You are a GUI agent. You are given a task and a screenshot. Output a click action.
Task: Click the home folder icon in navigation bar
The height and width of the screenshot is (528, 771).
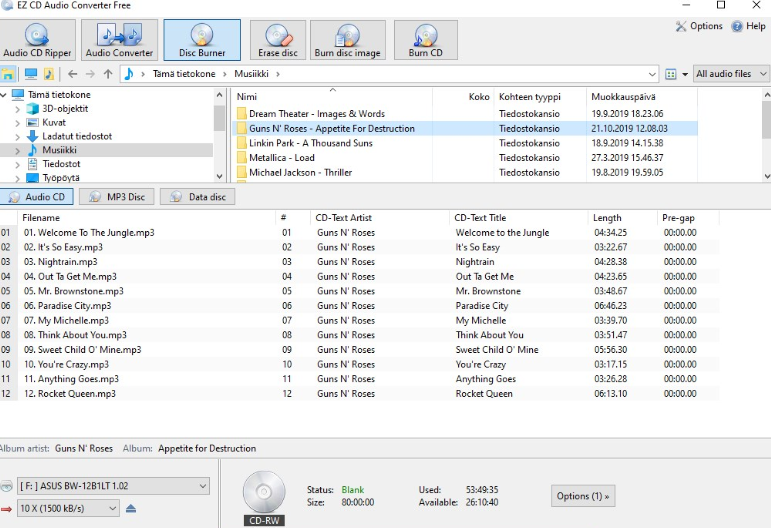click(8, 74)
